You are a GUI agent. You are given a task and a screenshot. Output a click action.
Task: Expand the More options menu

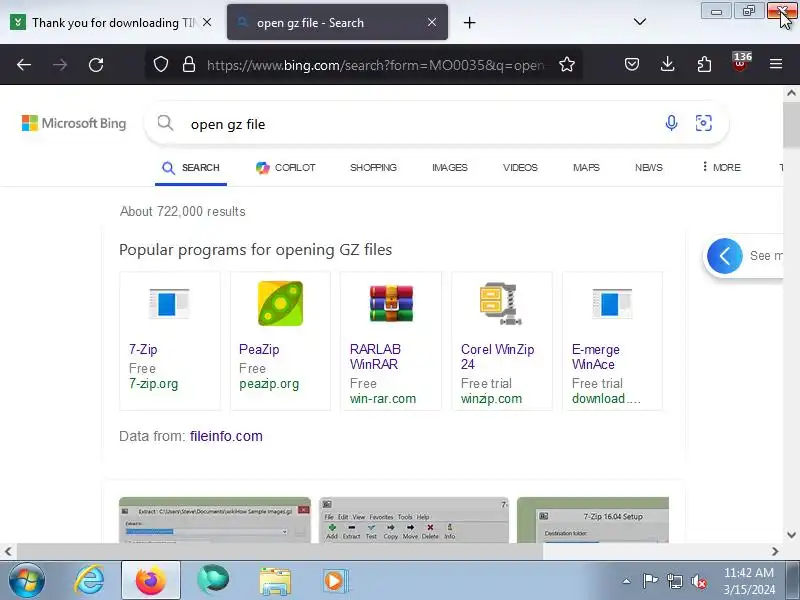721,167
